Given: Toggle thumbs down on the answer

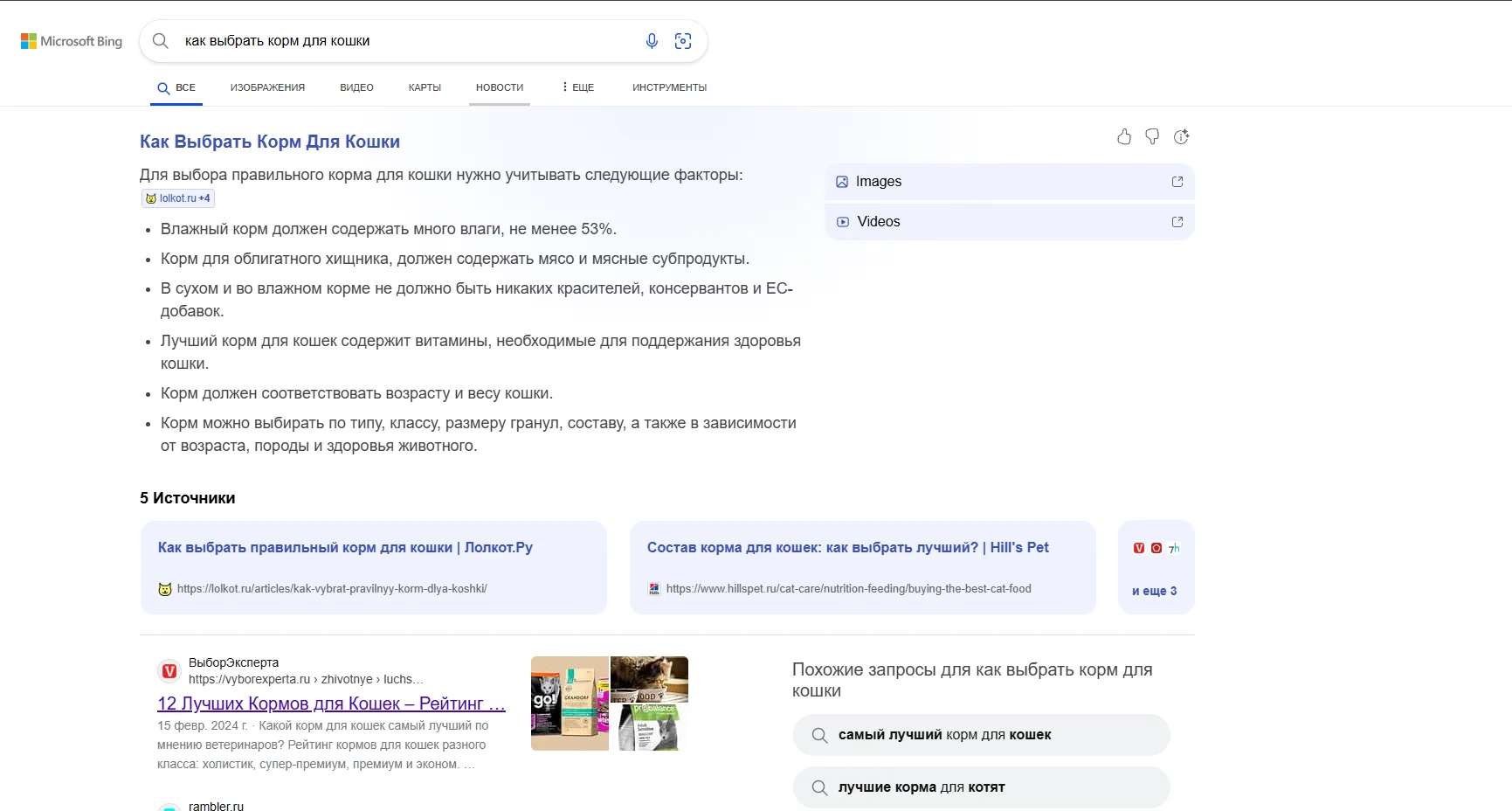Looking at the screenshot, I should (1152, 136).
